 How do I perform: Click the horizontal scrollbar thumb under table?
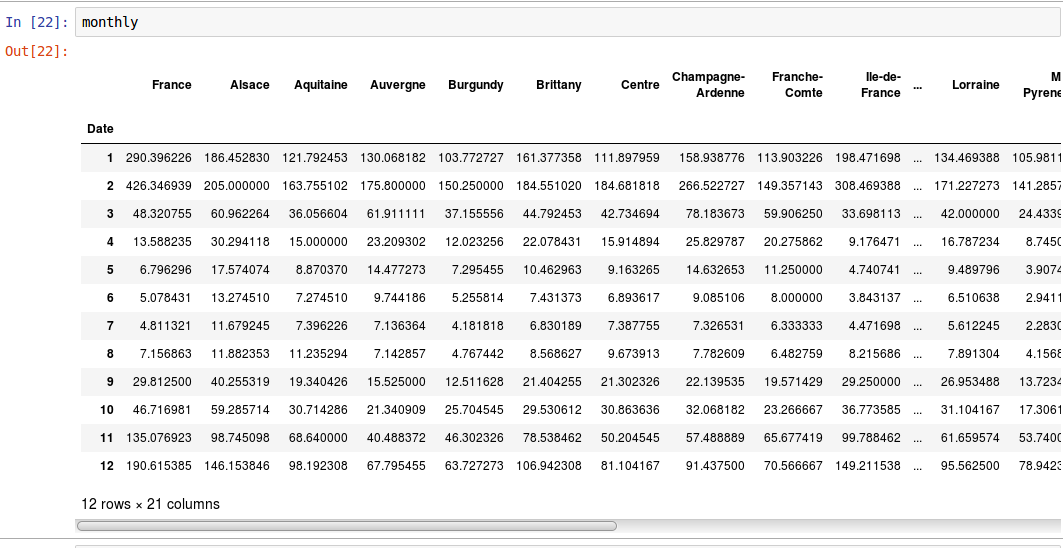point(346,526)
